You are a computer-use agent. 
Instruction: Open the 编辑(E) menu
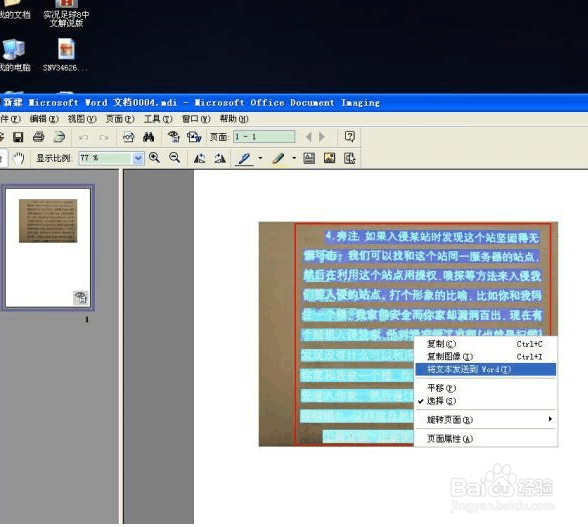tap(44, 119)
